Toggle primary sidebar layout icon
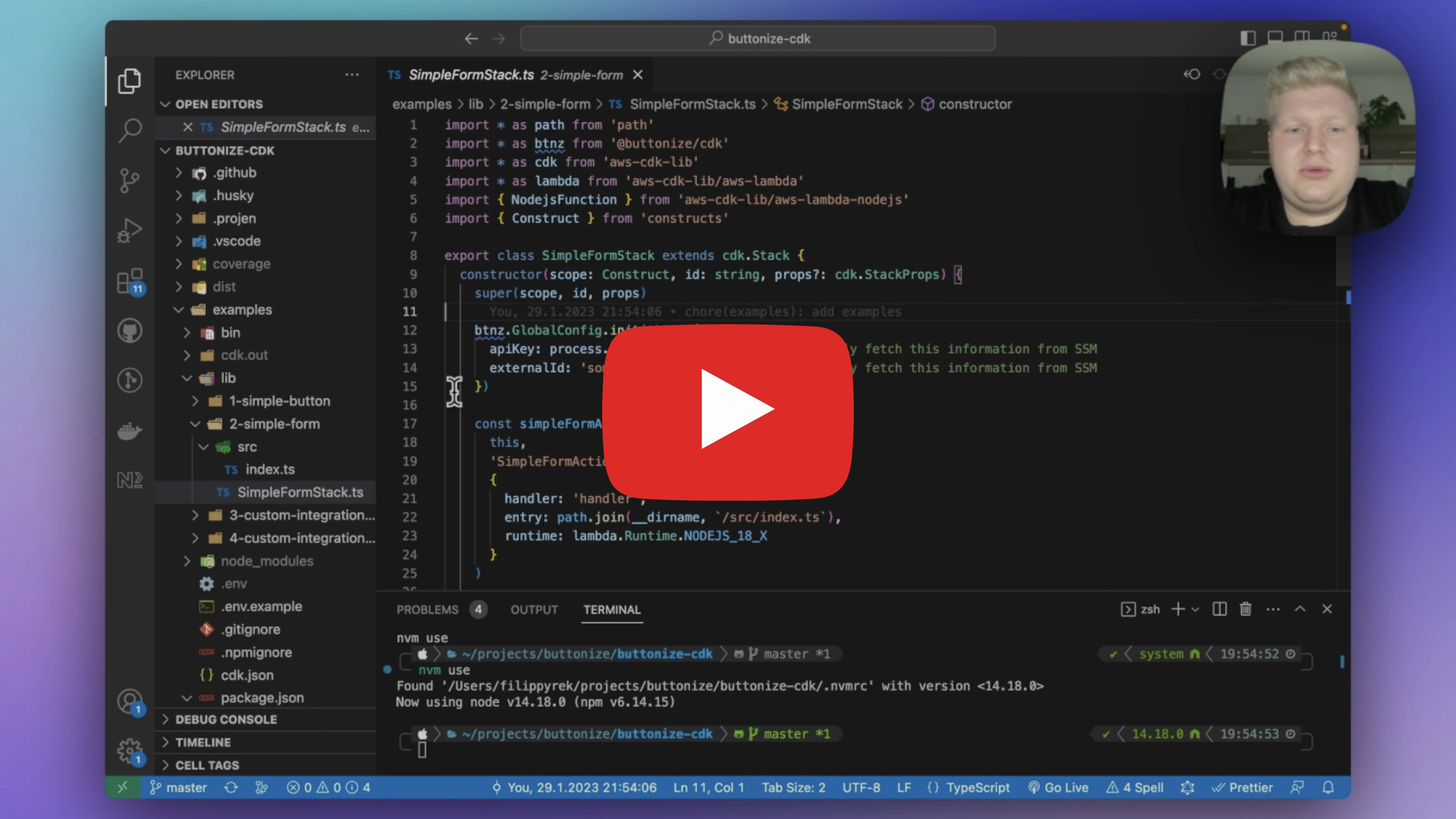 (x=1248, y=38)
